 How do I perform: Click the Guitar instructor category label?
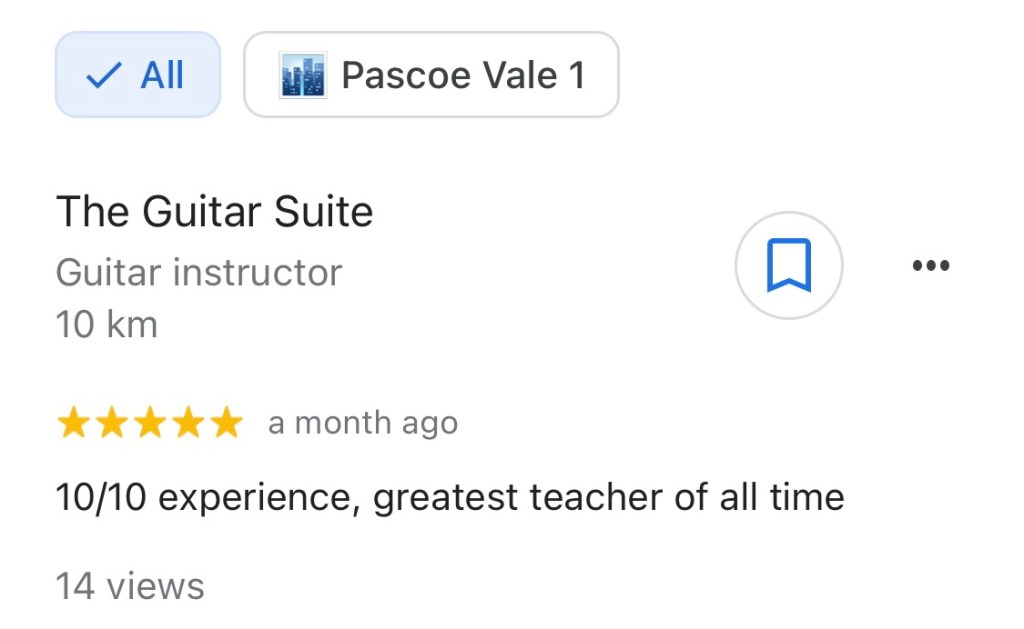coord(198,272)
